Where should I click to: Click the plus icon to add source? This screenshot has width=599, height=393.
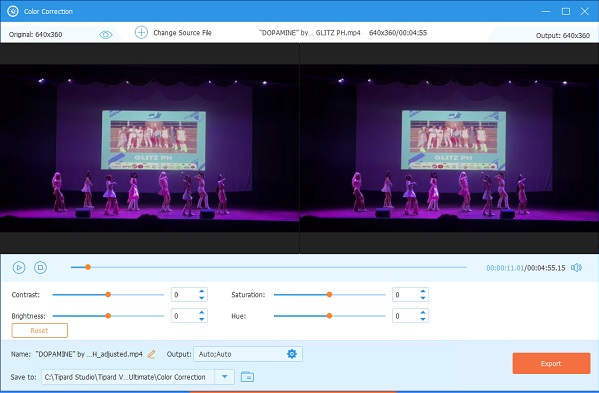coord(141,32)
